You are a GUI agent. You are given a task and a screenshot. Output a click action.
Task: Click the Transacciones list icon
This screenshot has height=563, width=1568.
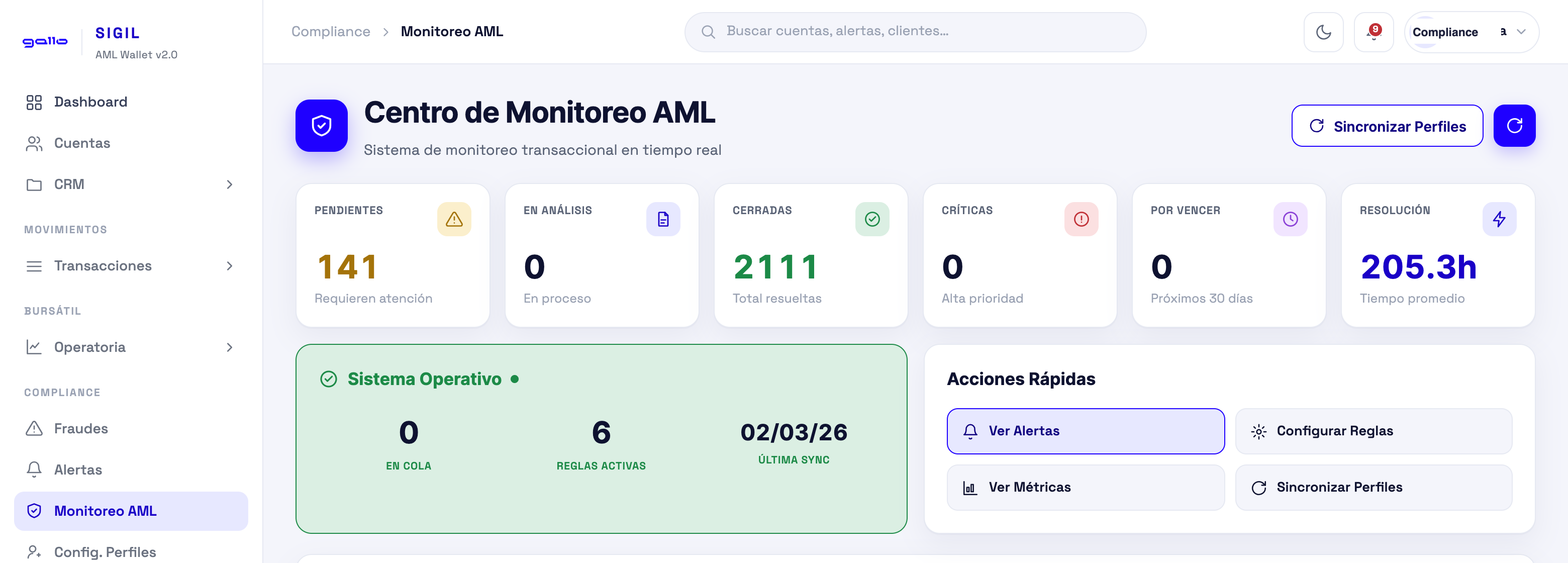click(34, 266)
